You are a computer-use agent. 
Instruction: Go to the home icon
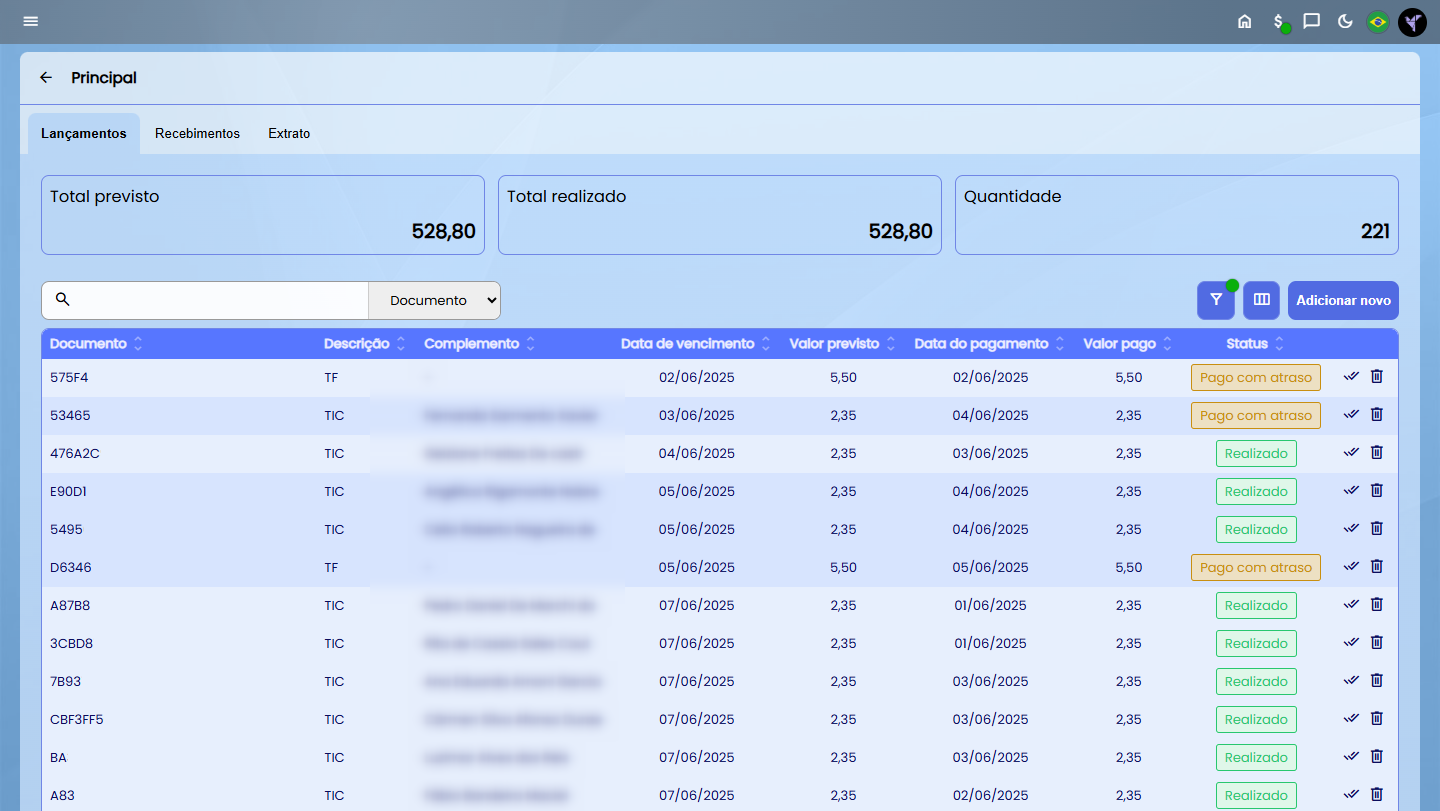coord(1245,21)
